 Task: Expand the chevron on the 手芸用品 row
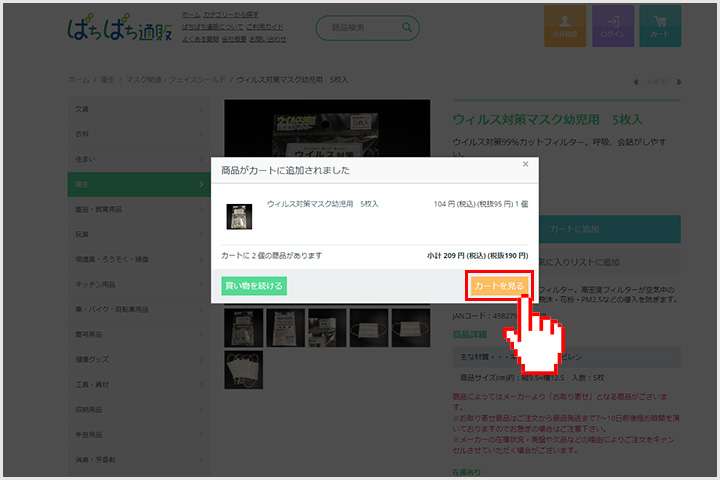[201, 435]
